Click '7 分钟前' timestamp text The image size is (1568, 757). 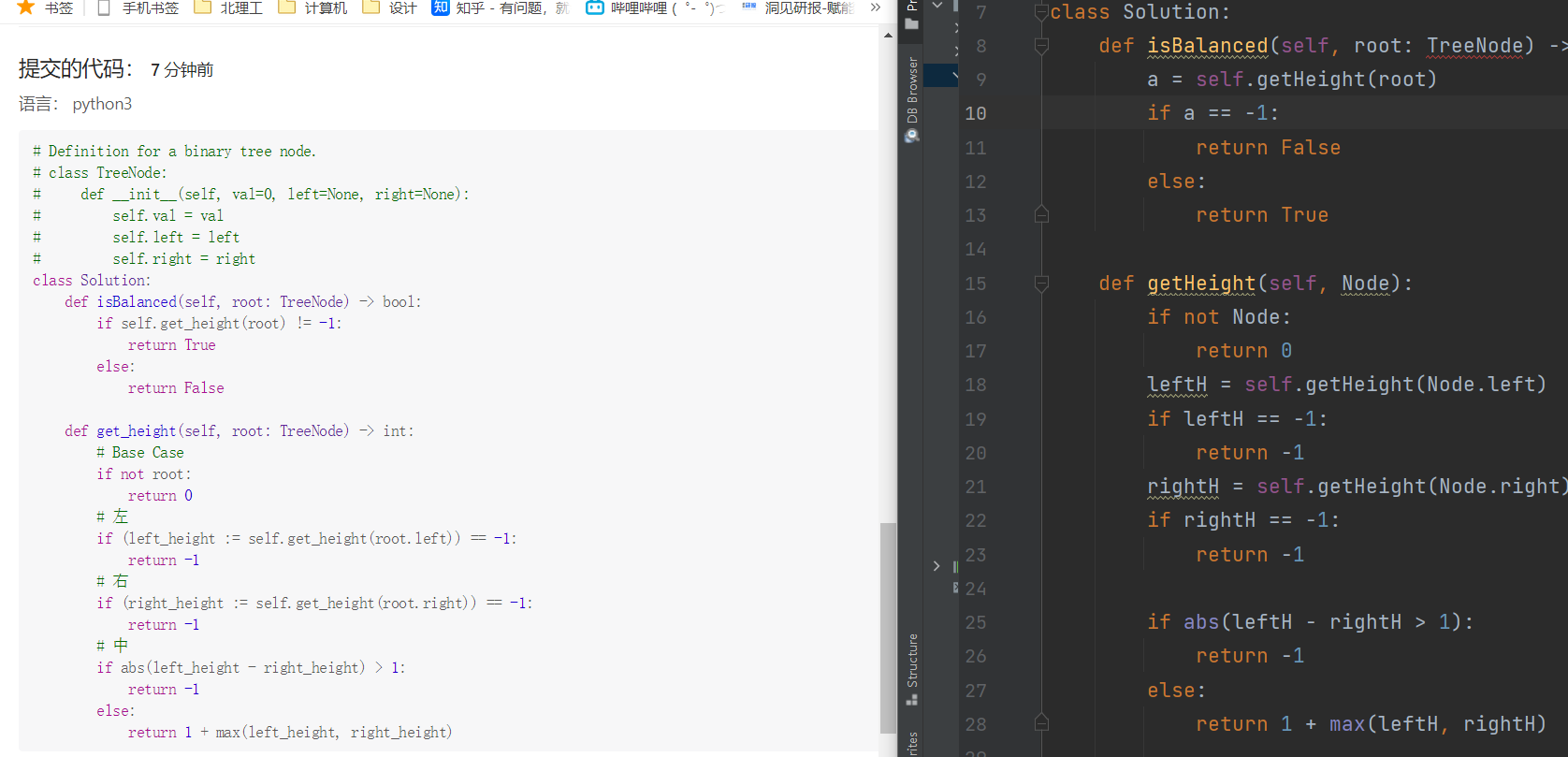(181, 70)
